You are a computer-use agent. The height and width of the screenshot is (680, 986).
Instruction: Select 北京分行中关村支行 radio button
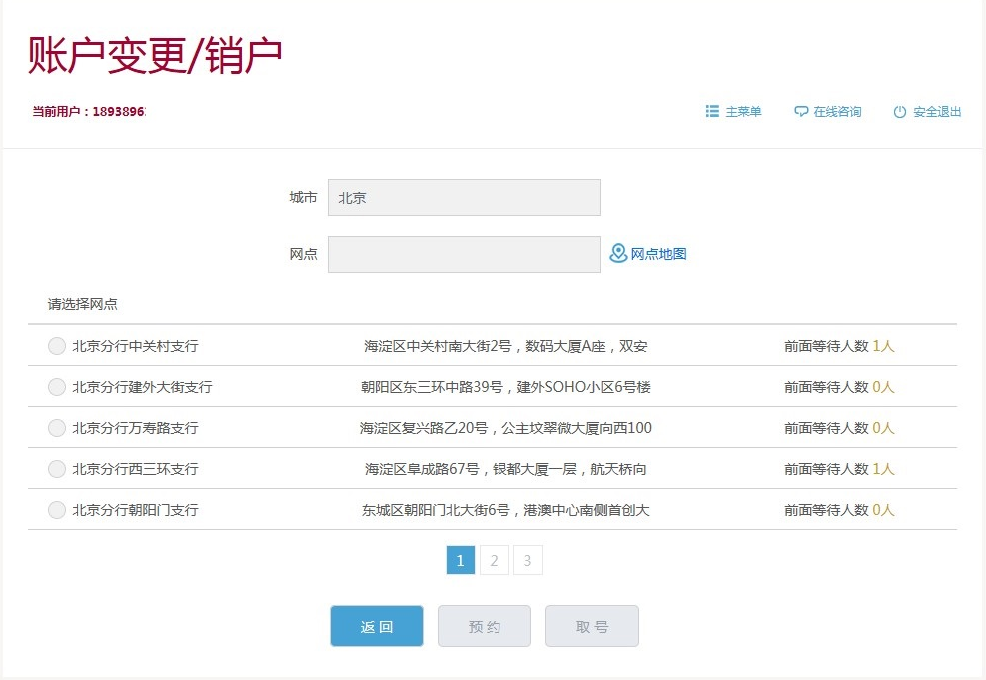(x=57, y=346)
